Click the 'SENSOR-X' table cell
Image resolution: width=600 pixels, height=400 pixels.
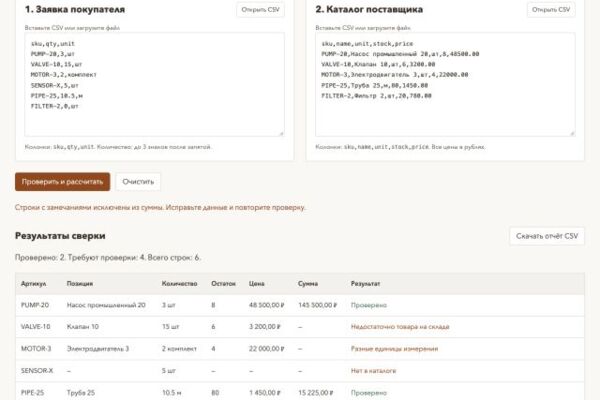[x=37, y=371]
